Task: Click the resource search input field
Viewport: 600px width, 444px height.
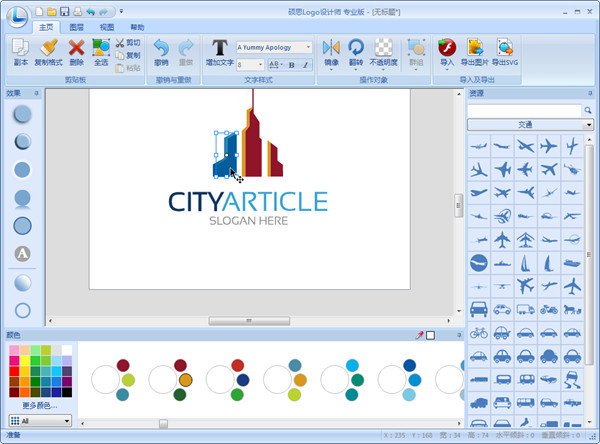Action: (524, 111)
